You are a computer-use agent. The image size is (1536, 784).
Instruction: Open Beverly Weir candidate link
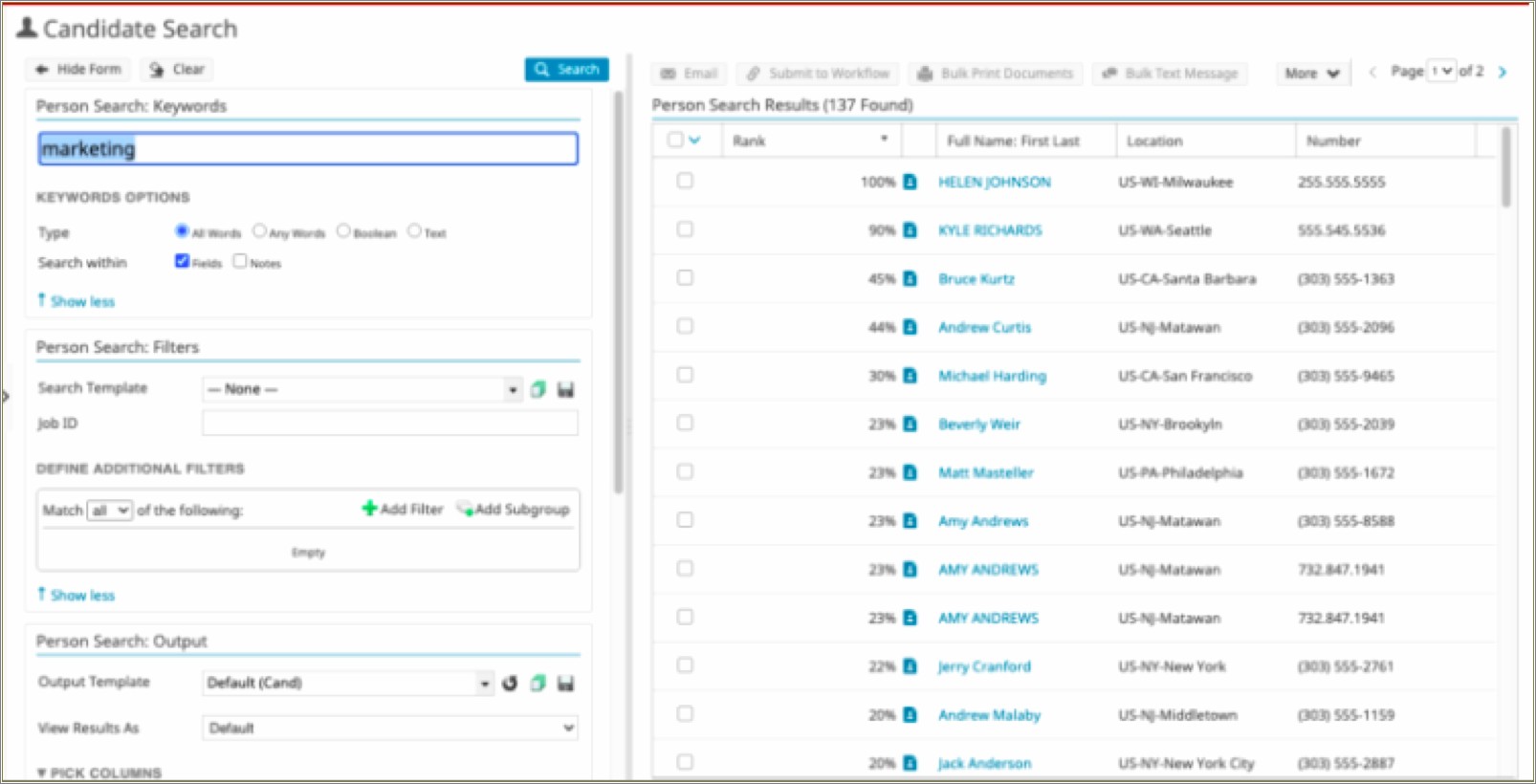(x=978, y=425)
